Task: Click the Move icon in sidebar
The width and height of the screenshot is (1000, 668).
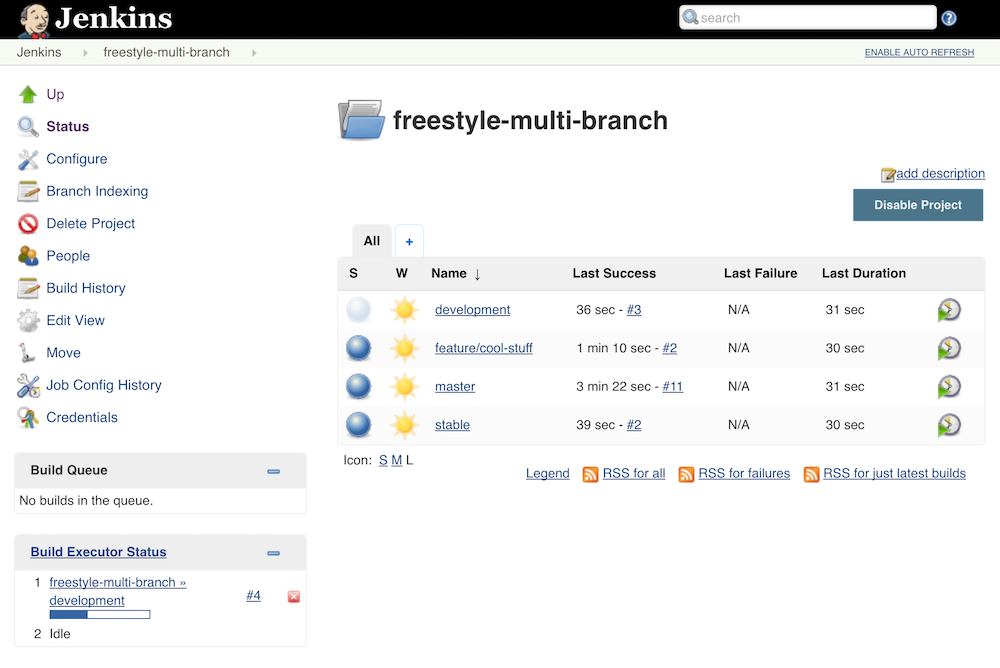Action: (28, 353)
